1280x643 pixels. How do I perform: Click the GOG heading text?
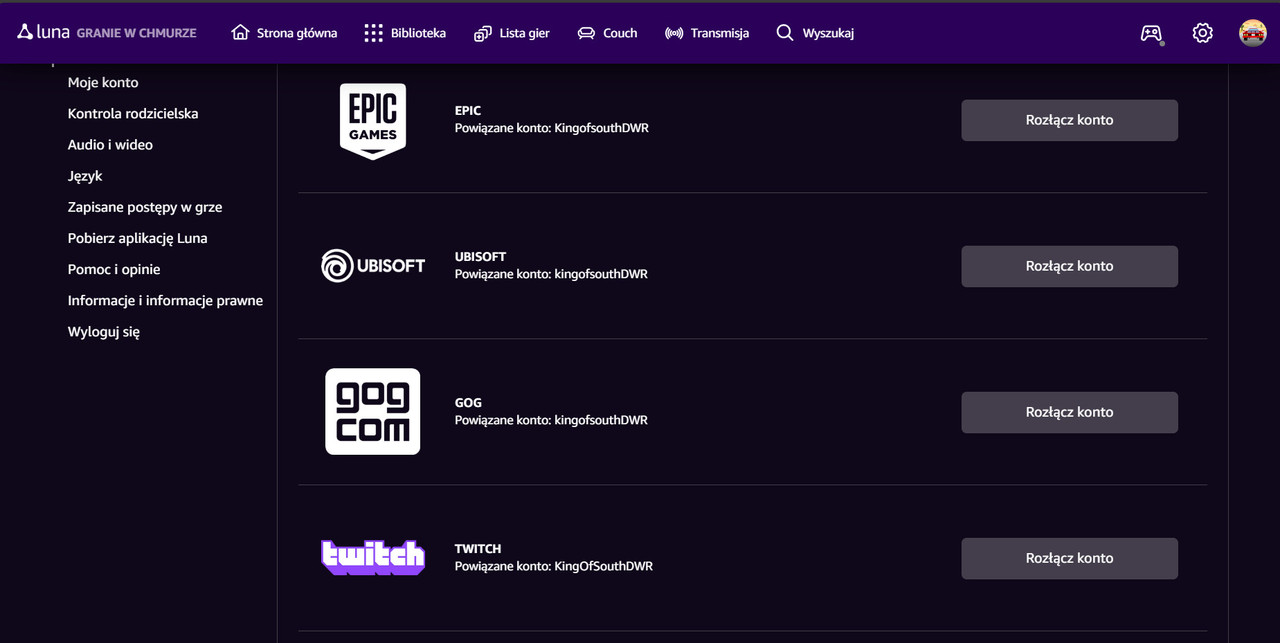468,402
